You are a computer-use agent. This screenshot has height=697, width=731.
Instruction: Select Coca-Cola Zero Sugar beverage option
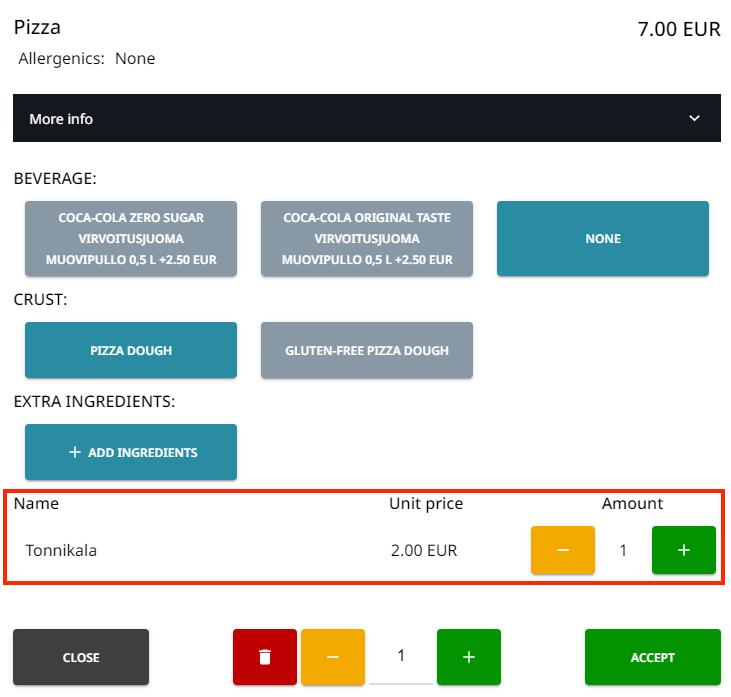coord(131,239)
